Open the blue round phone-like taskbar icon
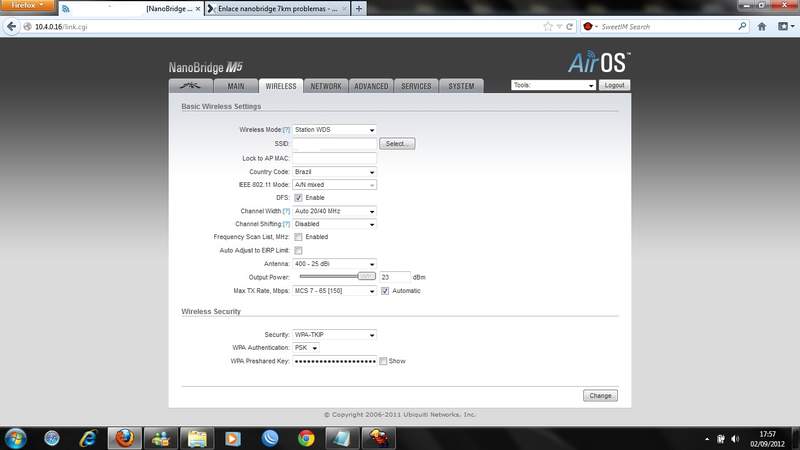Image resolution: width=800 pixels, height=450 pixels. pos(269,438)
